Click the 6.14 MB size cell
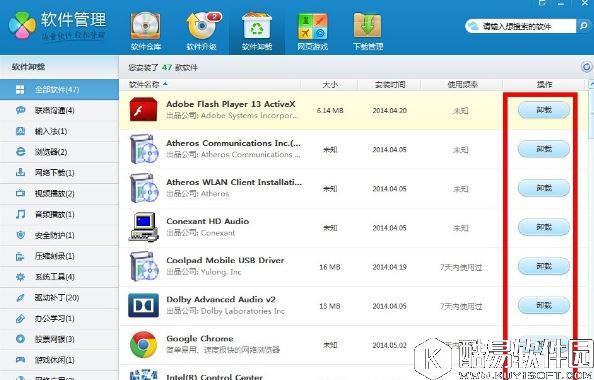This screenshot has height=380, width=594. [x=330, y=110]
